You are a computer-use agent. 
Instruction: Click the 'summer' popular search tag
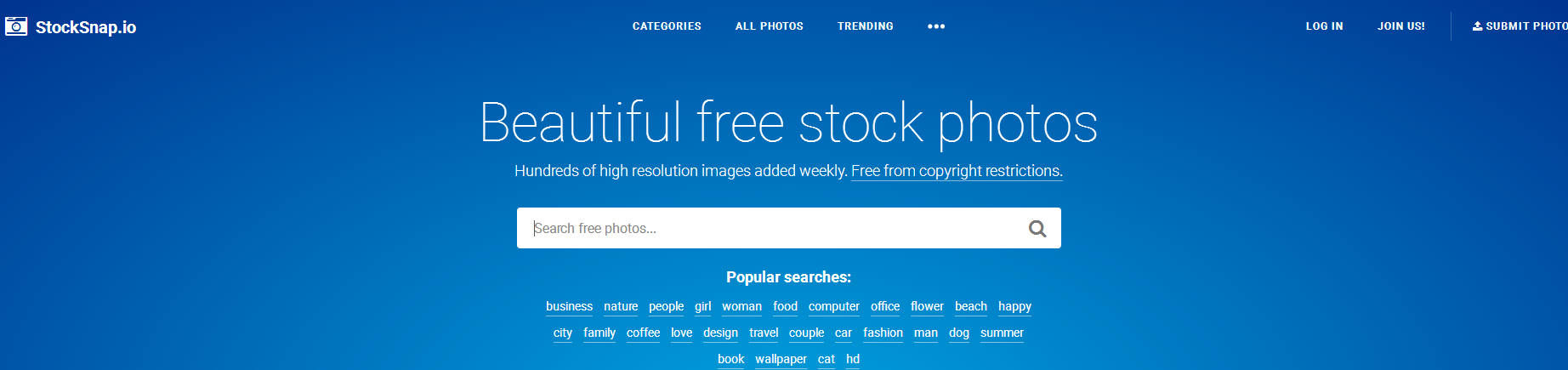click(1002, 333)
